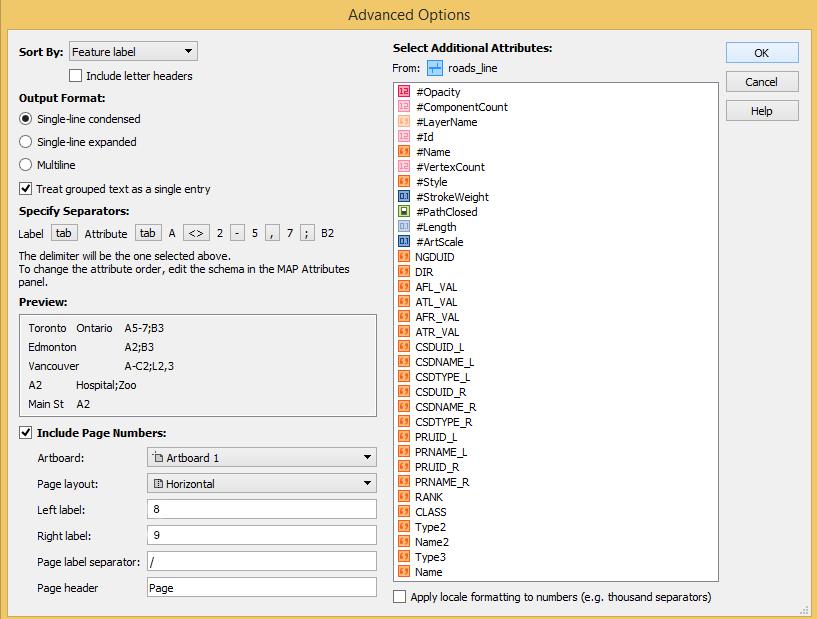Click the AFL_VAL string attribute icon

tap(404, 287)
